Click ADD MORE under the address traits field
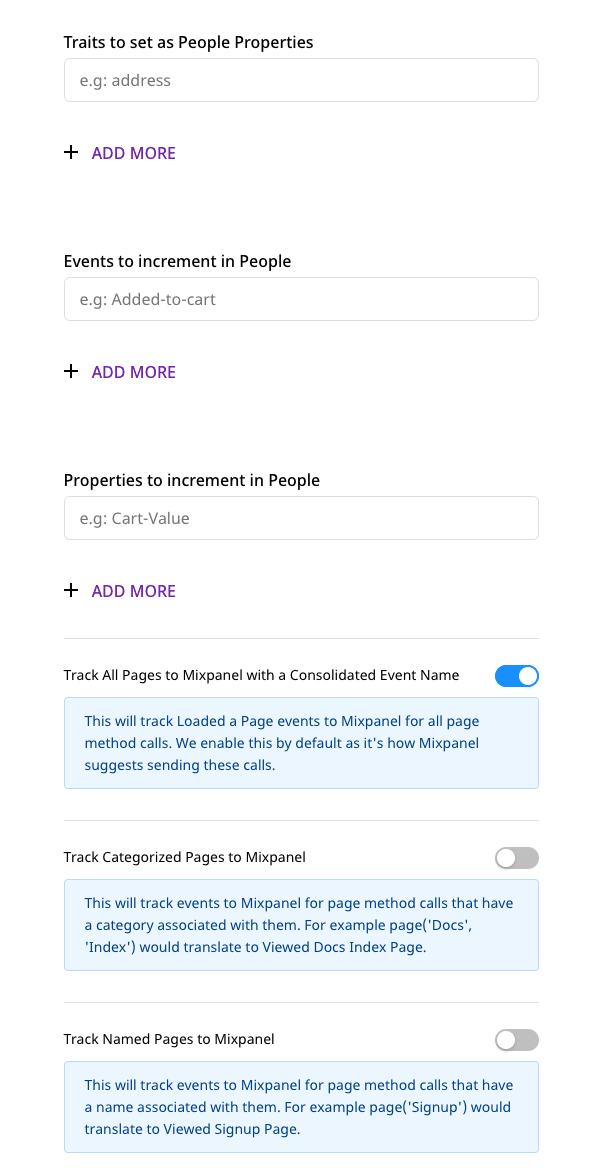 click(133, 152)
